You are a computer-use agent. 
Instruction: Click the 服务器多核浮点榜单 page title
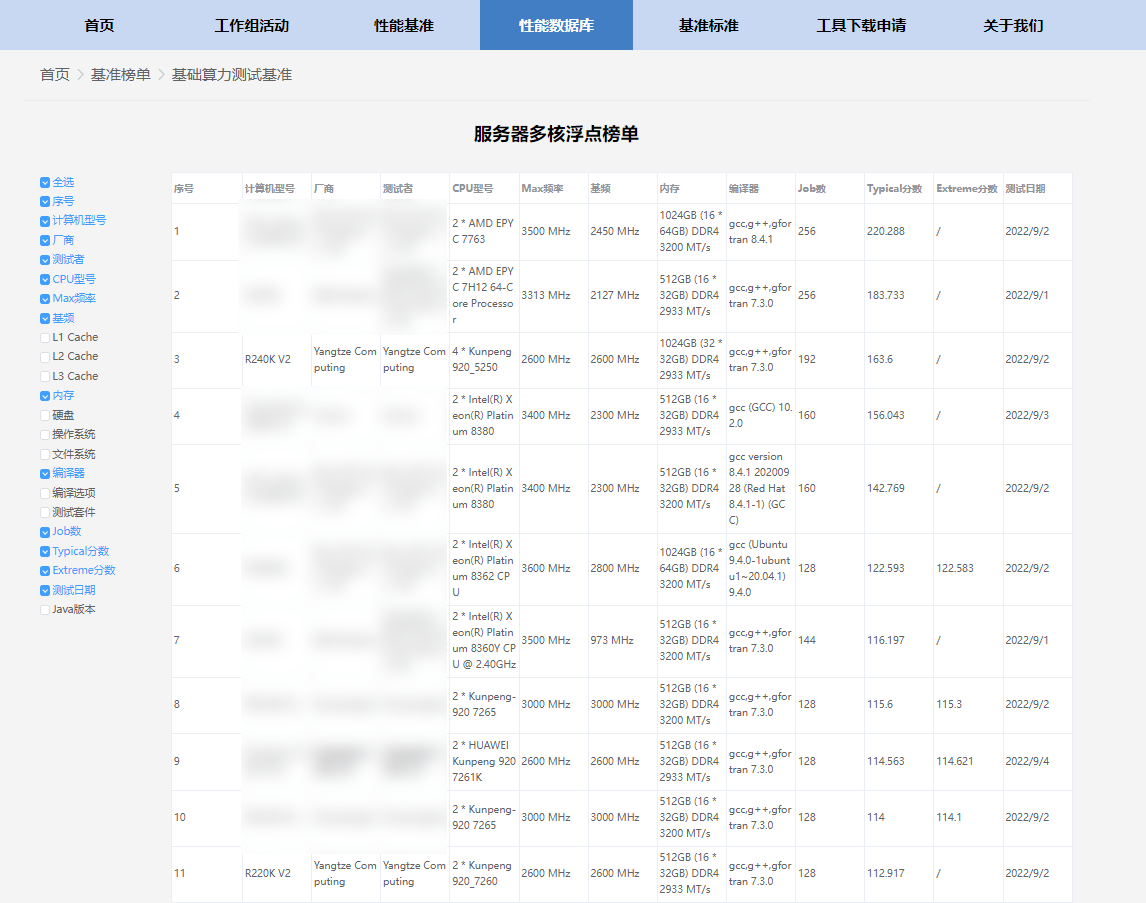tap(556, 134)
